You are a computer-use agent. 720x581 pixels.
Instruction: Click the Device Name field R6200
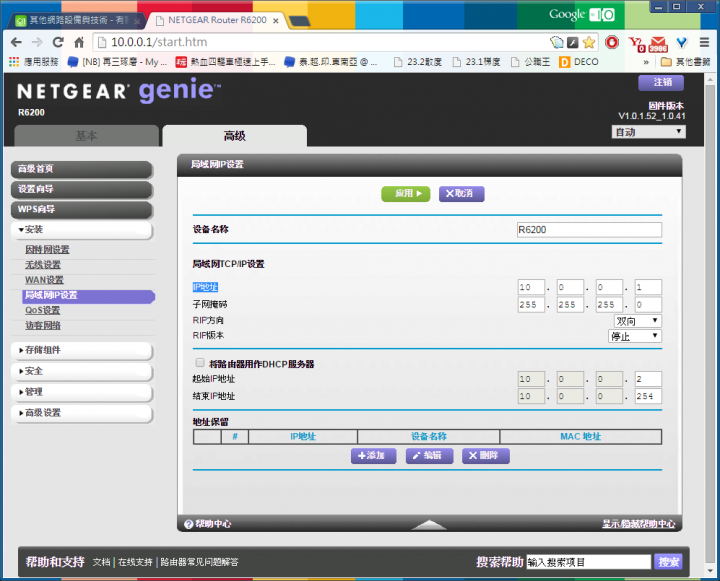pyautogui.click(x=589, y=230)
